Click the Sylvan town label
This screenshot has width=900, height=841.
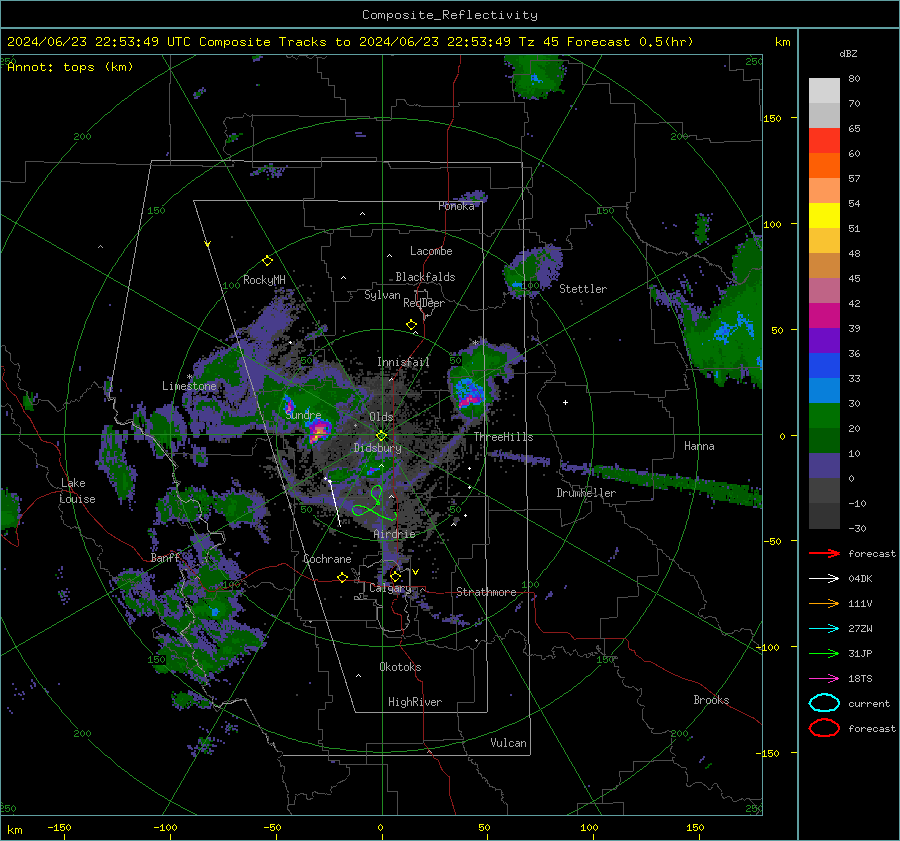coord(382,295)
